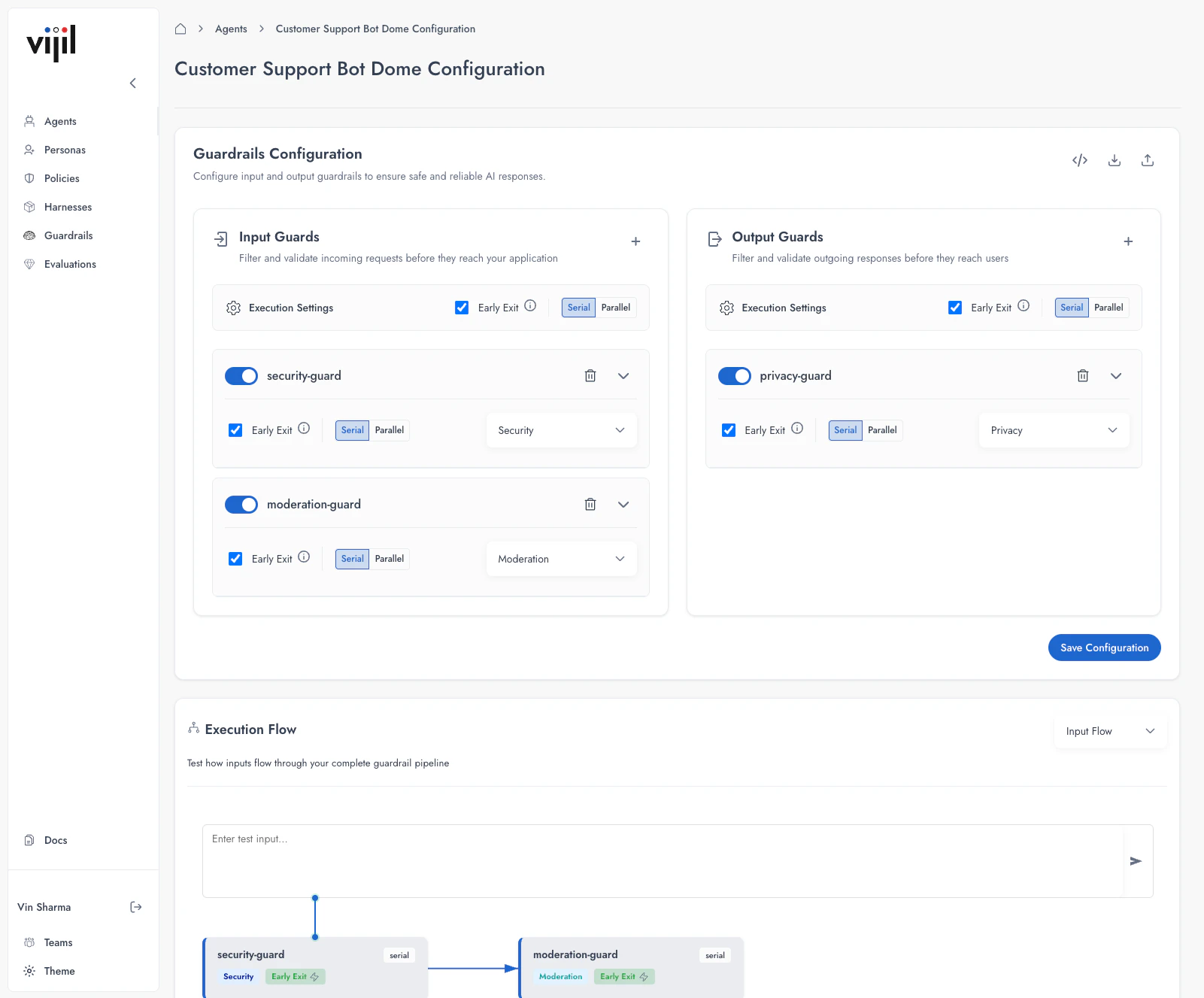Click the download configuration icon
Image resolution: width=1204 pixels, height=998 pixels.
click(1115, 160)
